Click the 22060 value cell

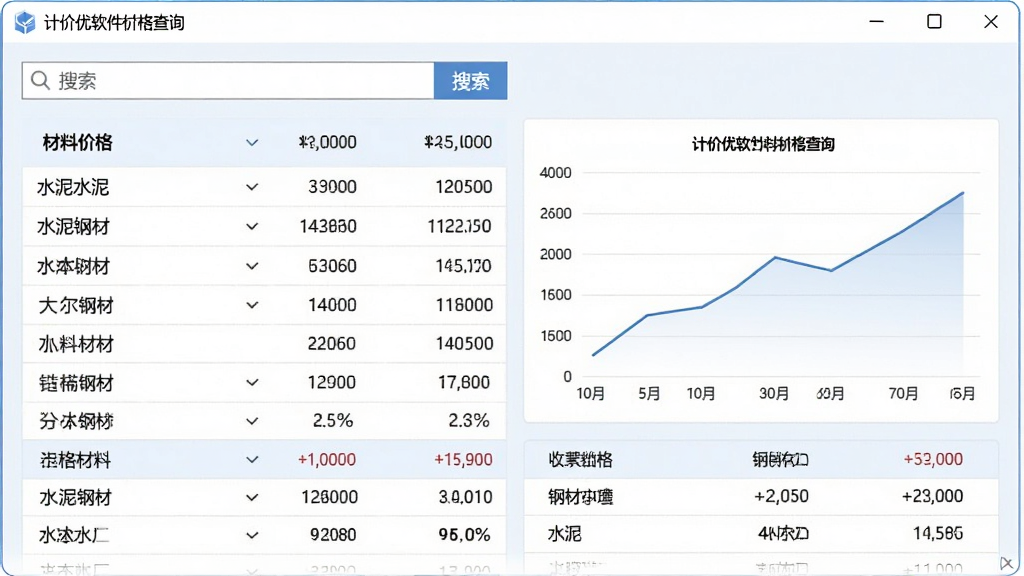[x=332, y=344]
